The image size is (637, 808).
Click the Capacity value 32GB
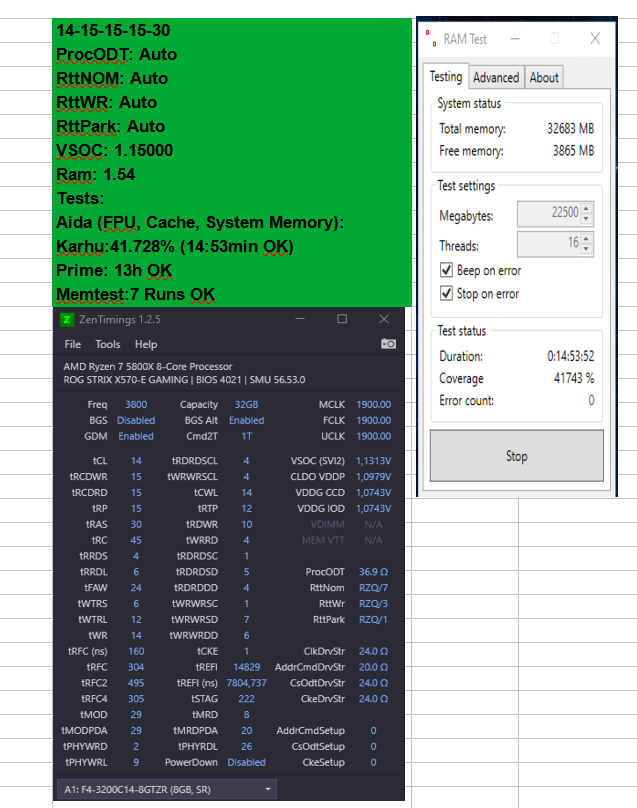tap(246, 405)
